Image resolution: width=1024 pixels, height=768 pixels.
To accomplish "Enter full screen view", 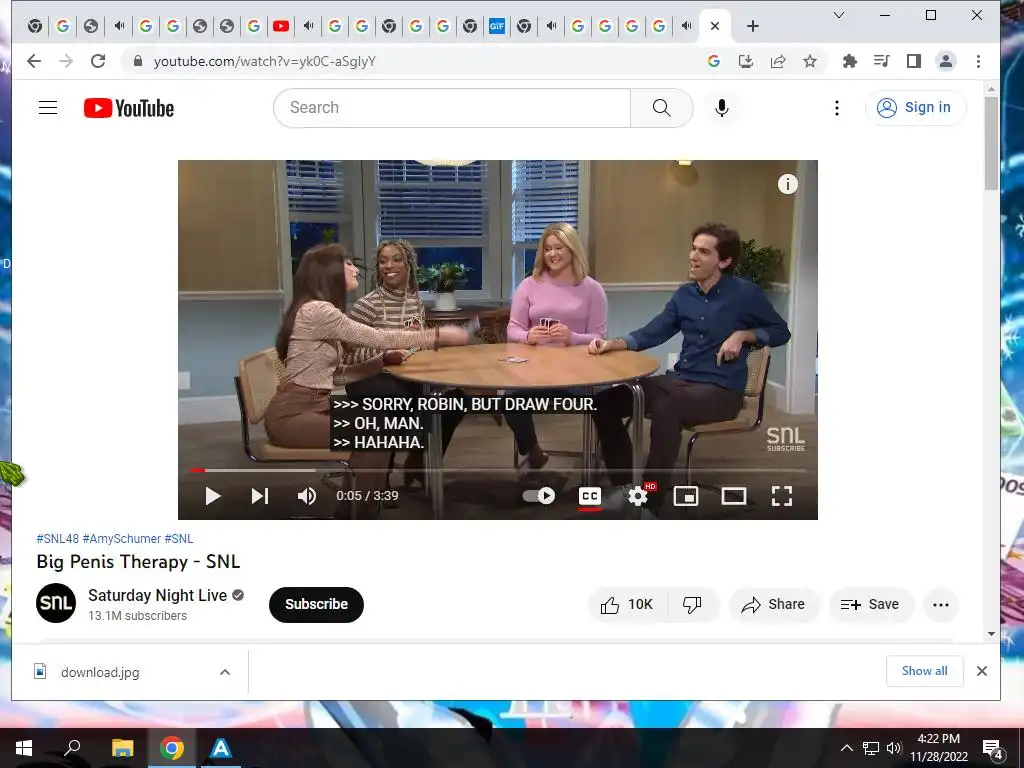I will [782, 496].
